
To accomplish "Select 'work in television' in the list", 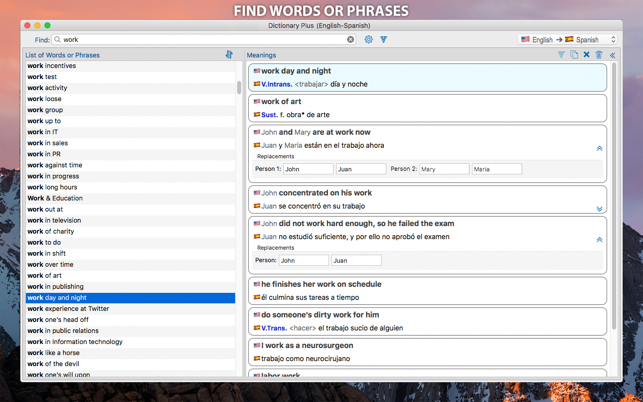I will pos(130,220).
